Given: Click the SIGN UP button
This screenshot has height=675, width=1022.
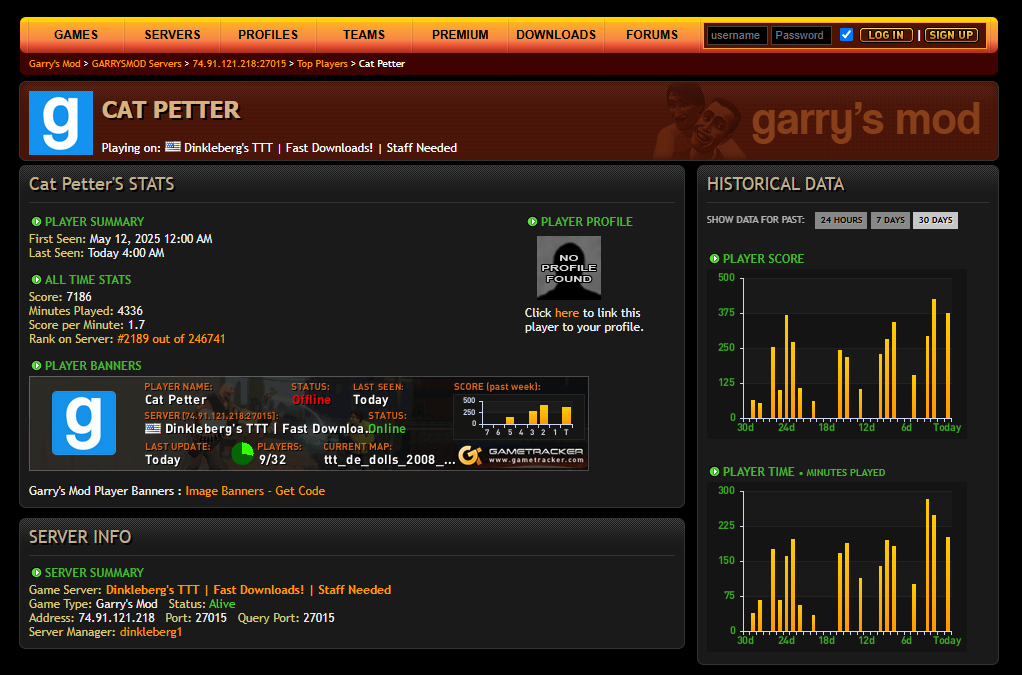Looking at the screenshot, I should tap(951, 35).
